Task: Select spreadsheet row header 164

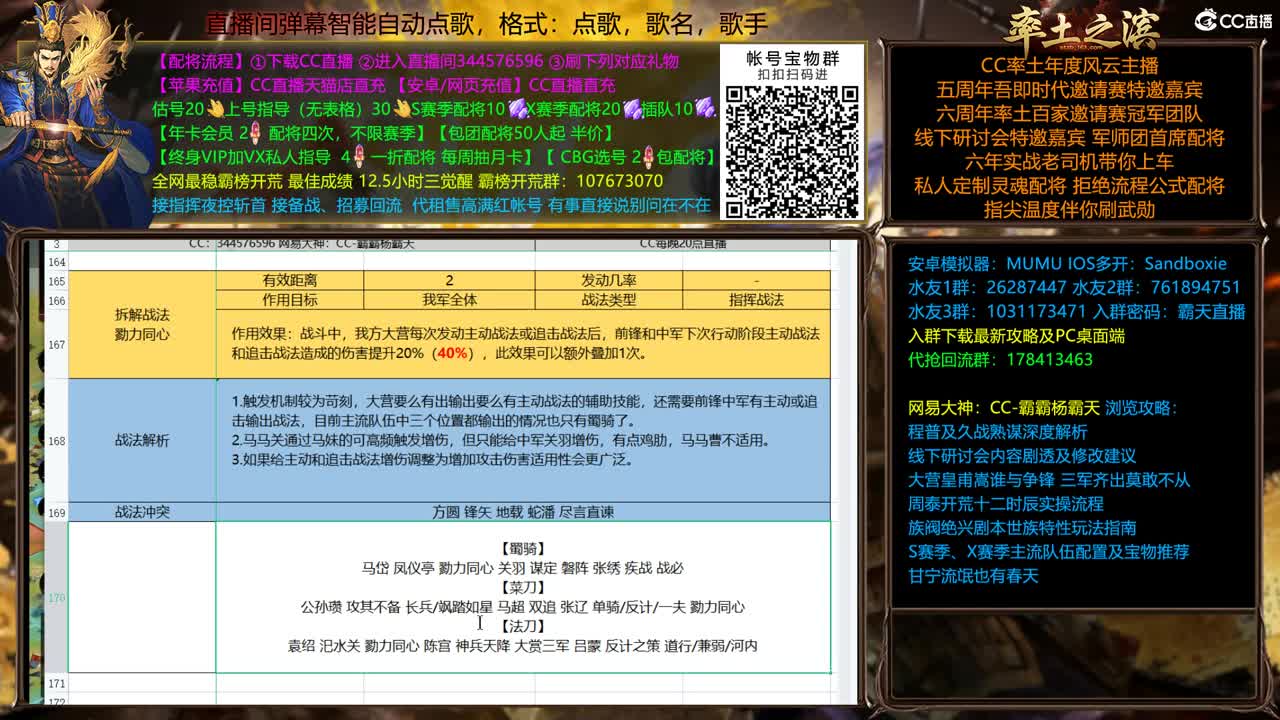Action: point(56,262)
